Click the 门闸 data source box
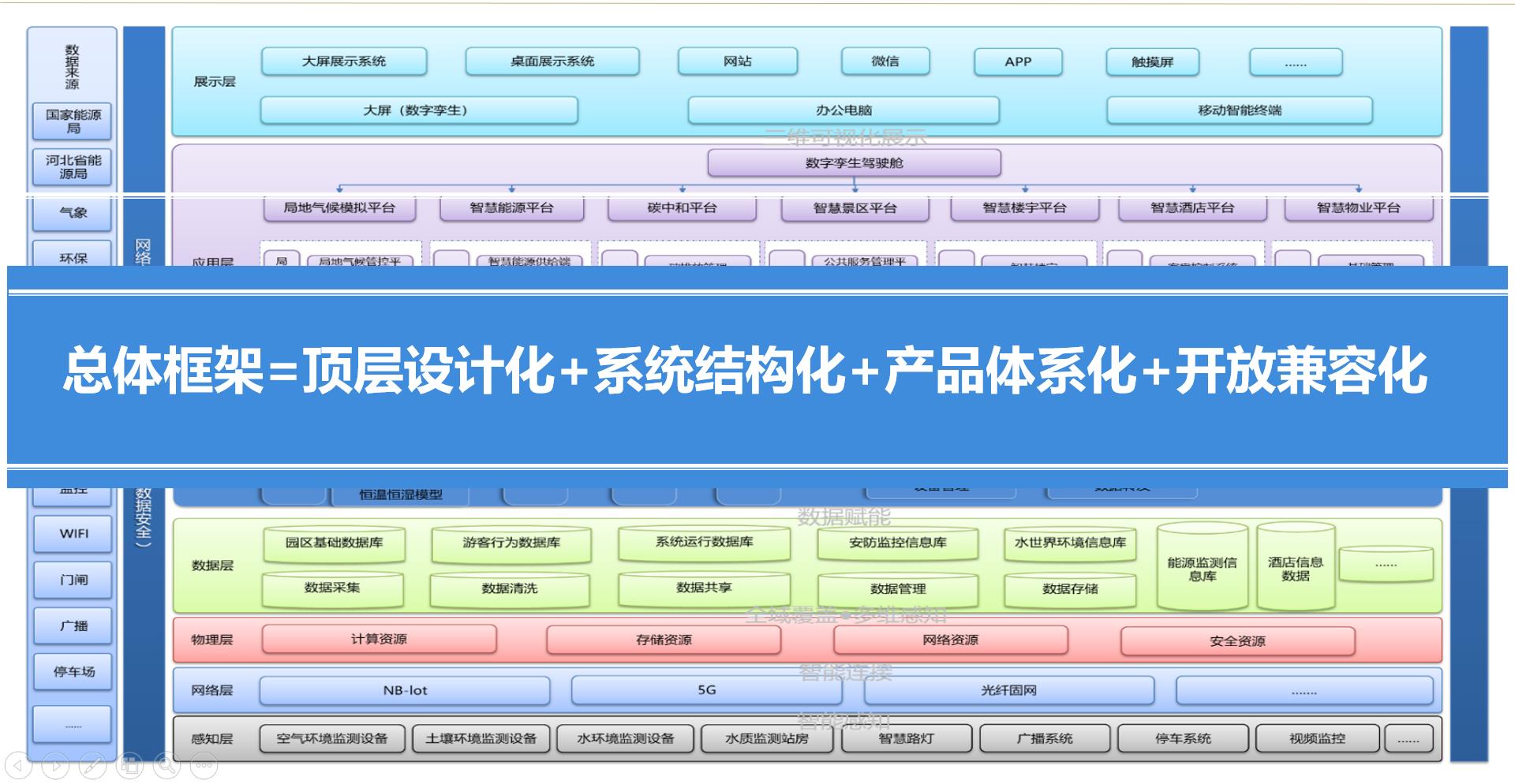Image resolution: width=1515 pixels, height=784 pixels. click(73, 580)
